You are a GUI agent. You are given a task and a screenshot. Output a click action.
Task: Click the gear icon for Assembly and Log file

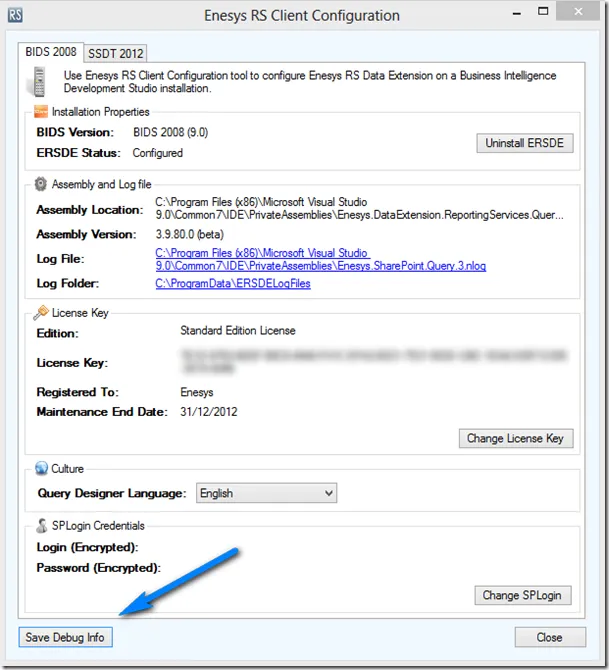41,184
